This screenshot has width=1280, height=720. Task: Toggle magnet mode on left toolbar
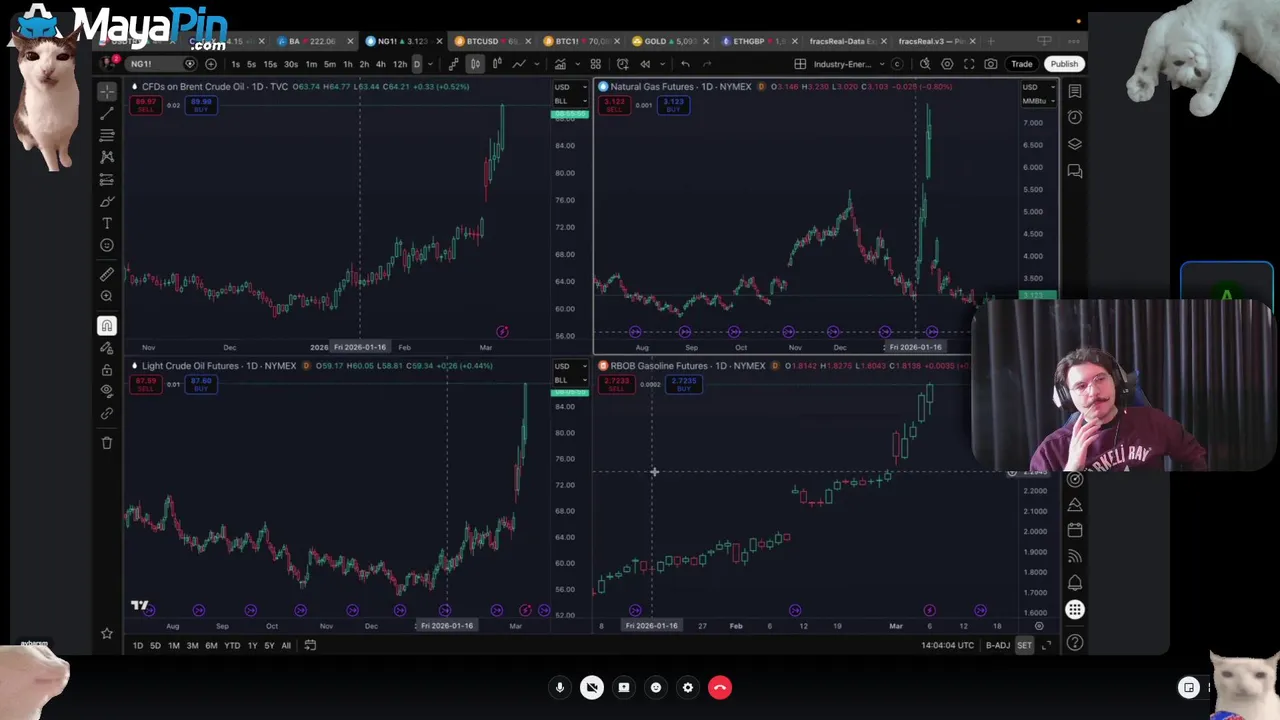107,325
